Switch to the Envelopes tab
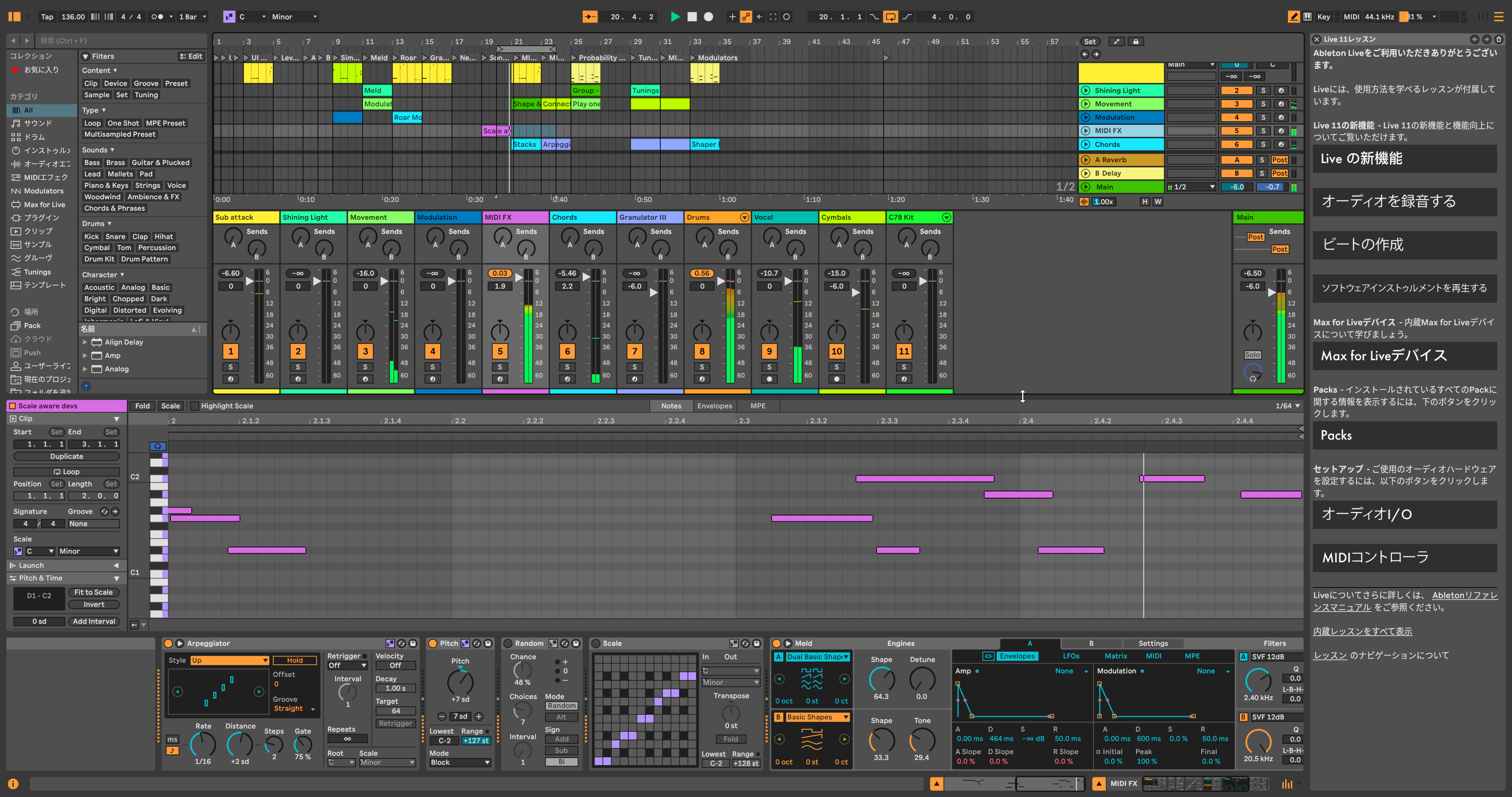Image resolution: width=1512 pixels, height=797 pixels. 714,406
